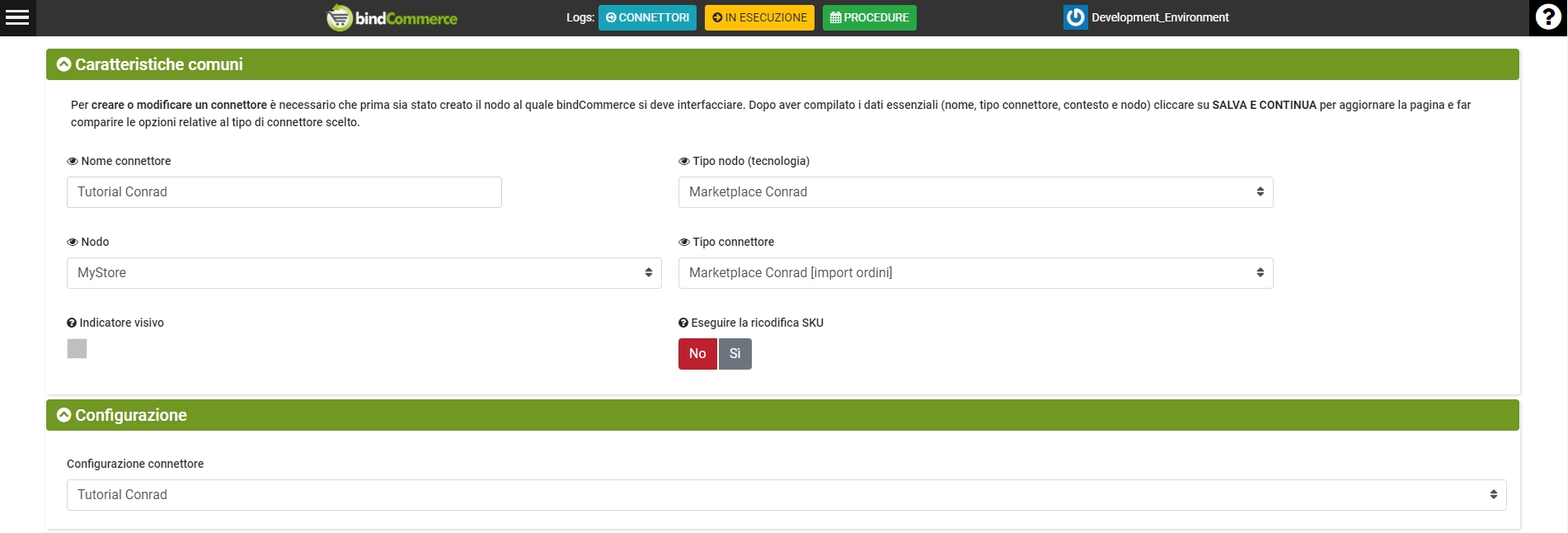Set SKU recoding to No
The image size is (1568, 533).
pos(697,354)
